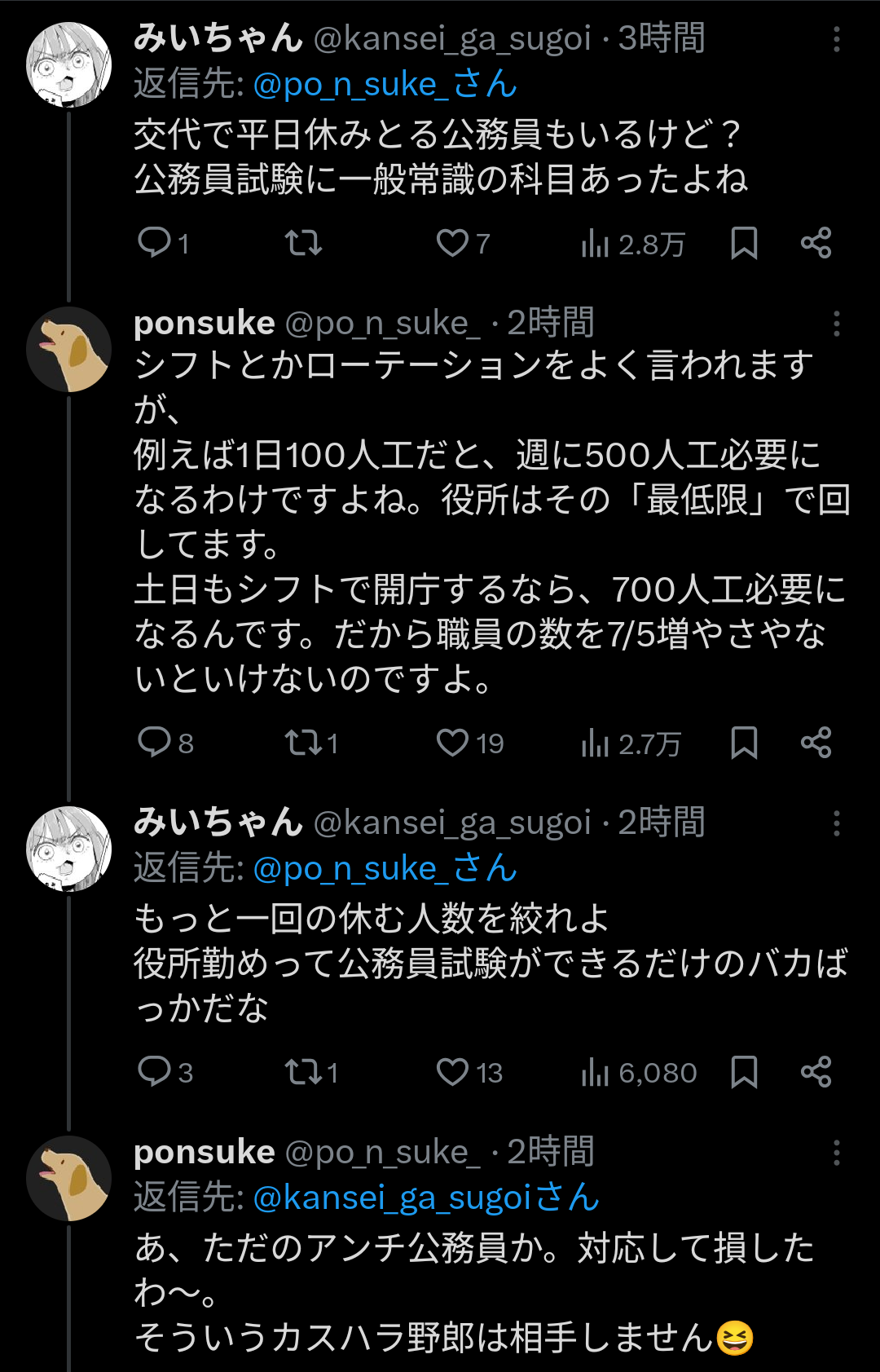This screenshot has height=1372, width=880.
Task: Open more options for first tweet
Action: coord(837,39)
